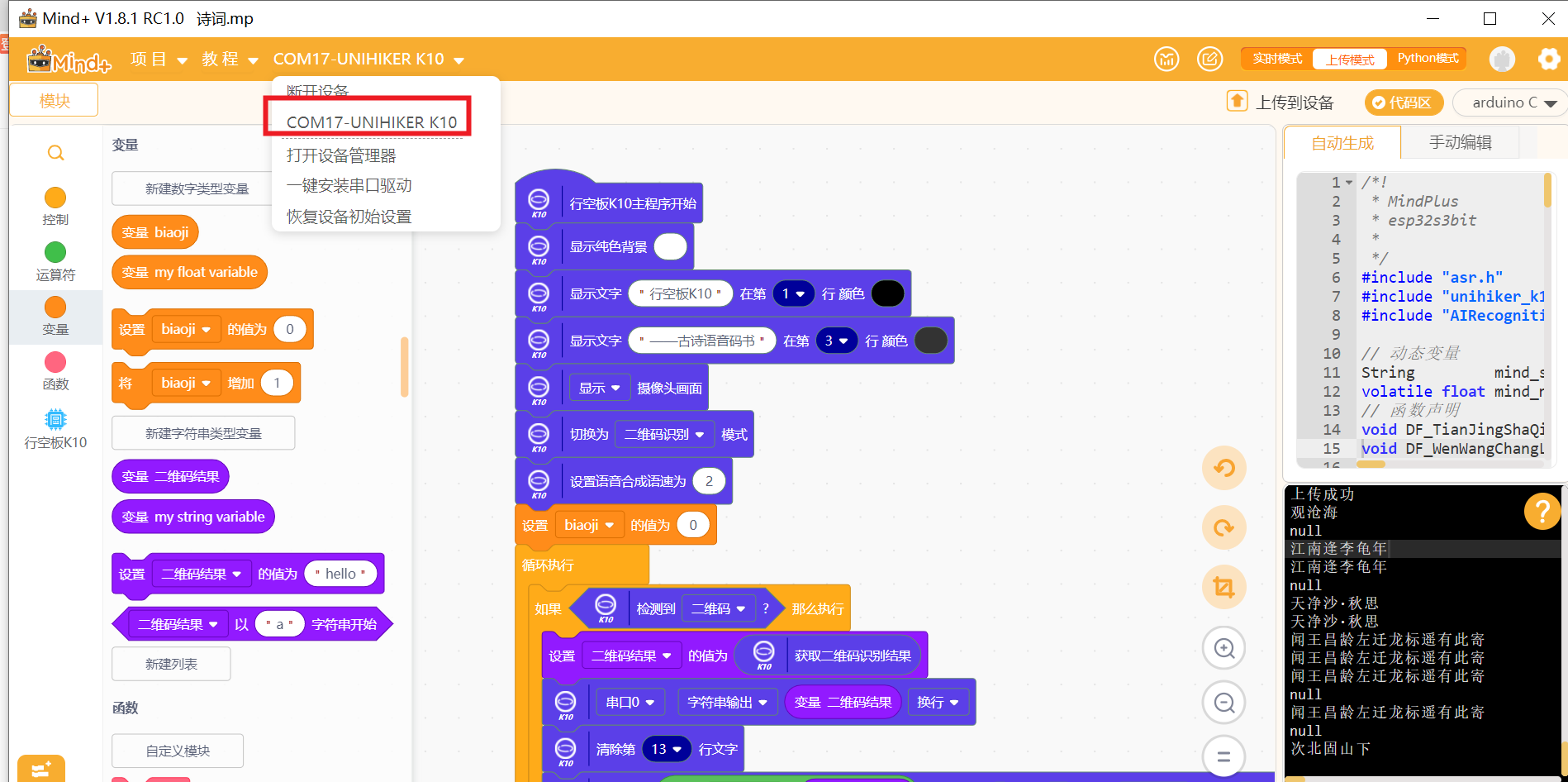Image resolution: width=1568 pixels, height=782 pixels.
Task: Zoom out on the workspace
Action: pyautogui.click(x=1224, y=703)
